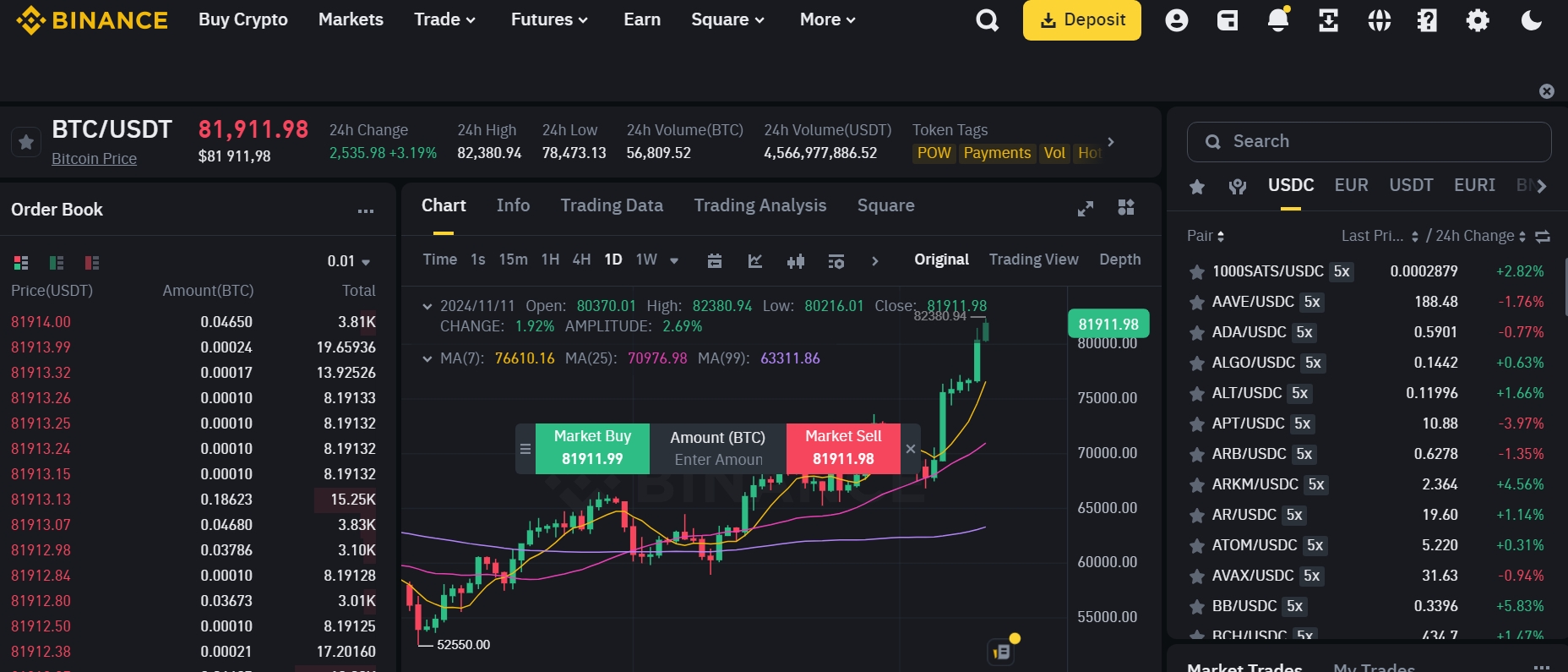Open the chart settings icon

click(836, 261)
